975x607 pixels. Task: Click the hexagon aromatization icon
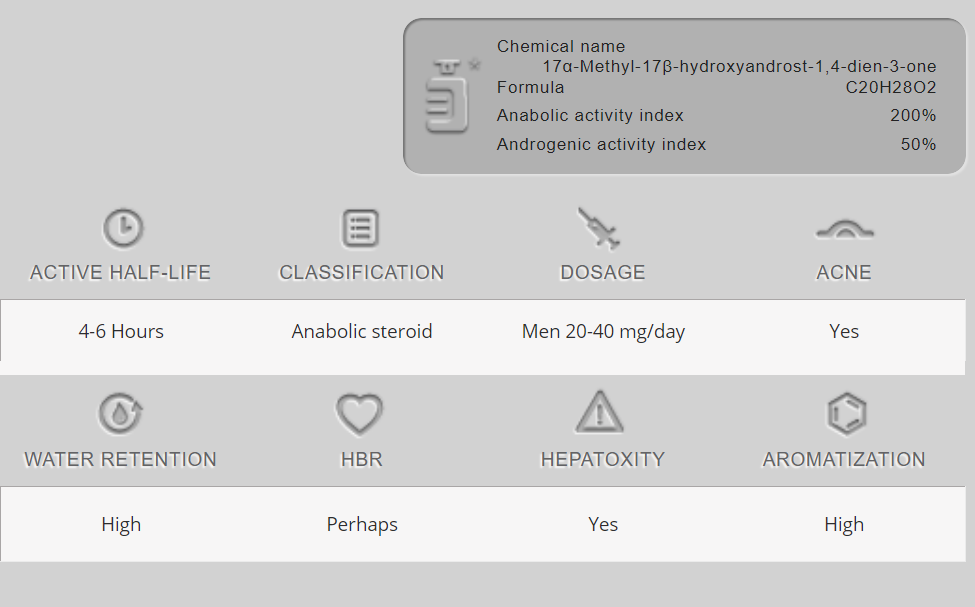(x=846, y=413)
